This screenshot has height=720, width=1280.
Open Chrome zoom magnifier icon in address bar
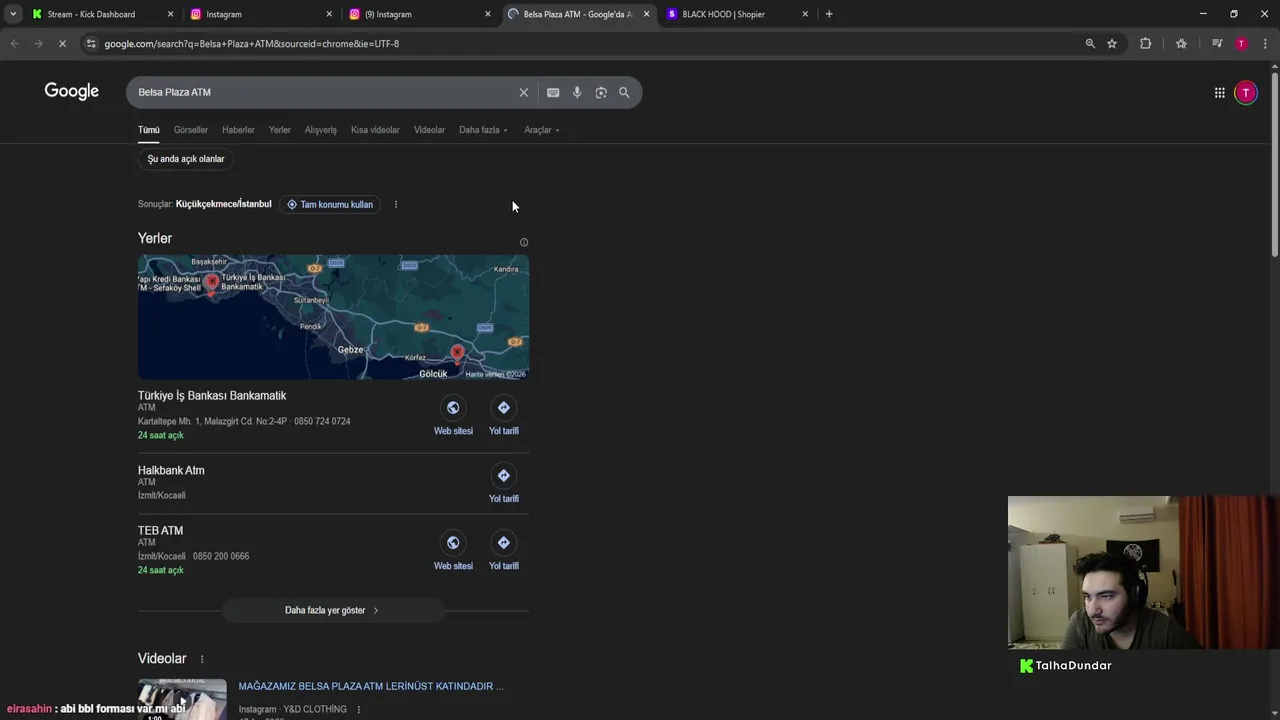1090,43
